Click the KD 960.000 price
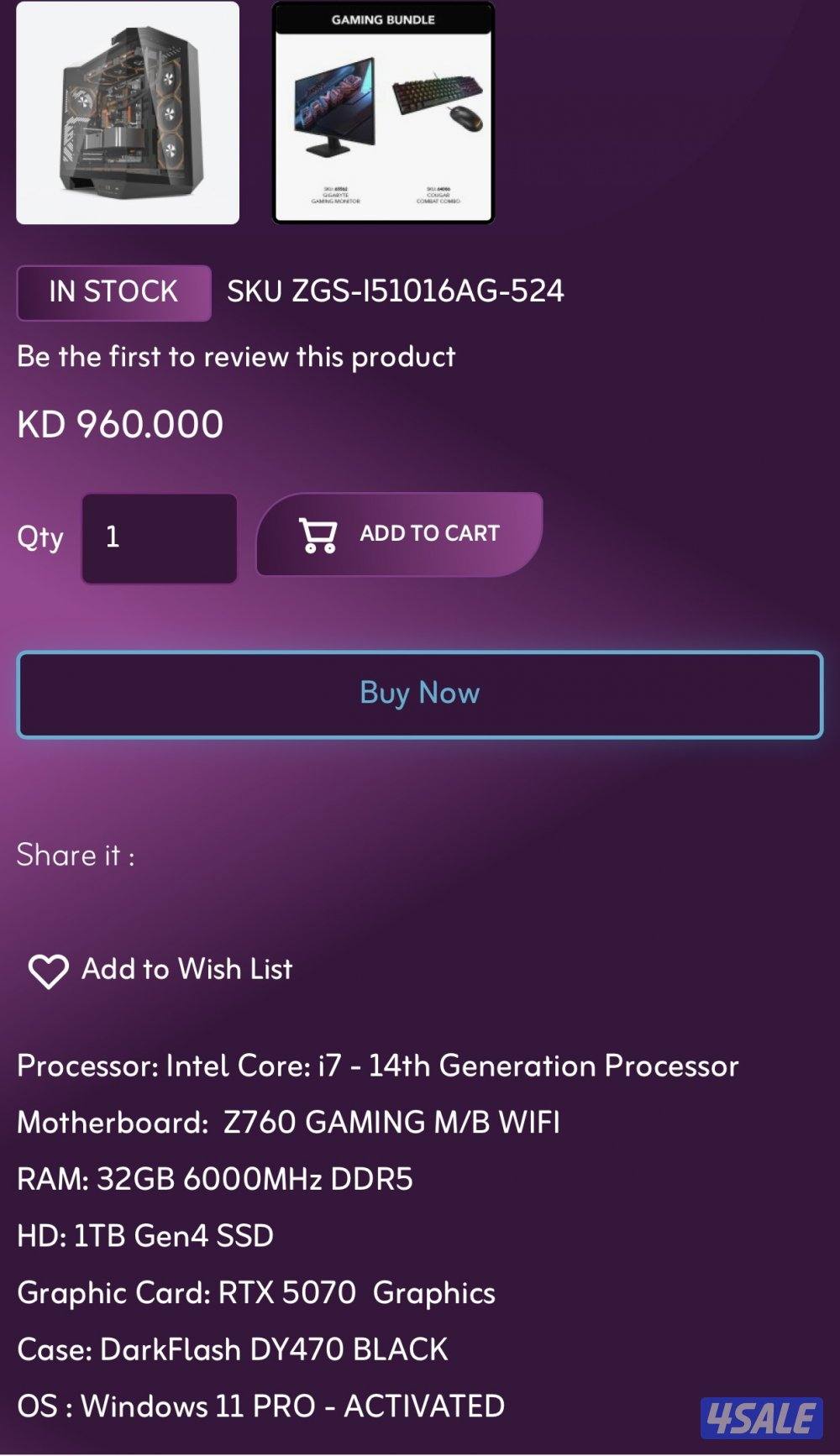The width and height of the screenshot is (840, 1456). (x=120, y=424)
